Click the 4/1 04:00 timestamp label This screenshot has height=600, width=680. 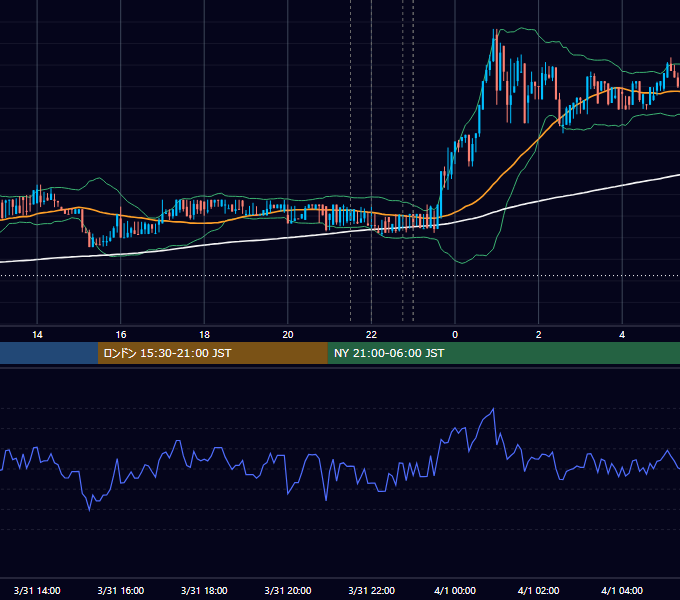click(x=622, y=590)
